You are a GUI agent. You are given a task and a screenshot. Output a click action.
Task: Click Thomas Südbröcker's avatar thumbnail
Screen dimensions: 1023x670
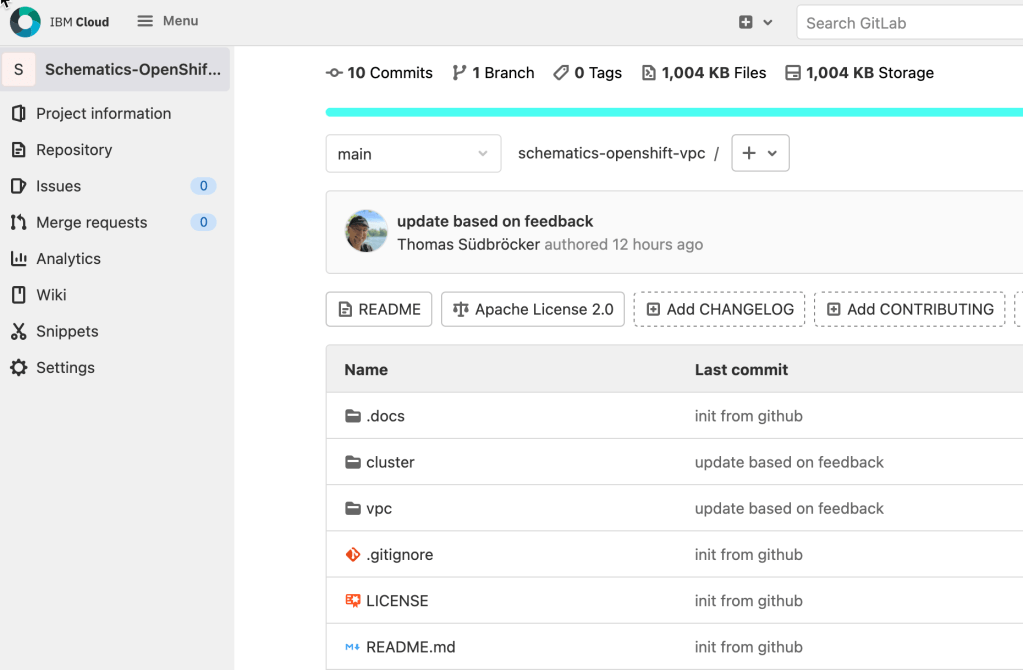(366, 232)
